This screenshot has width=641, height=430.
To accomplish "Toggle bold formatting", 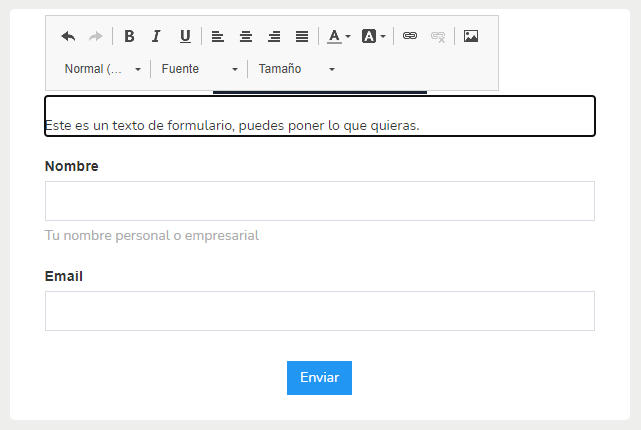I will click(129, 36).
